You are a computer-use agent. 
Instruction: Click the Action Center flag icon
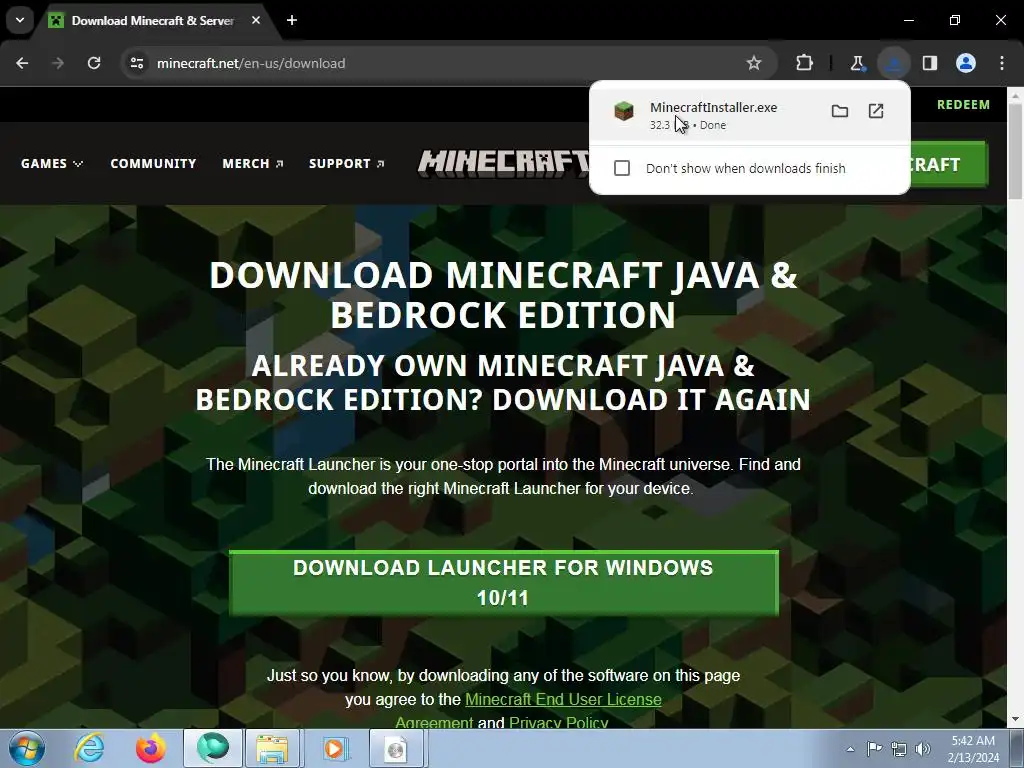pos(874,749)
